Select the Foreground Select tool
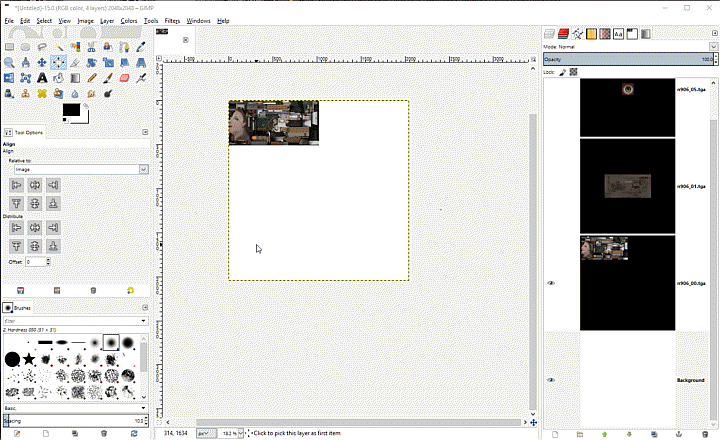Viewport: 720px width, 440px height. [x=108, y=47]
